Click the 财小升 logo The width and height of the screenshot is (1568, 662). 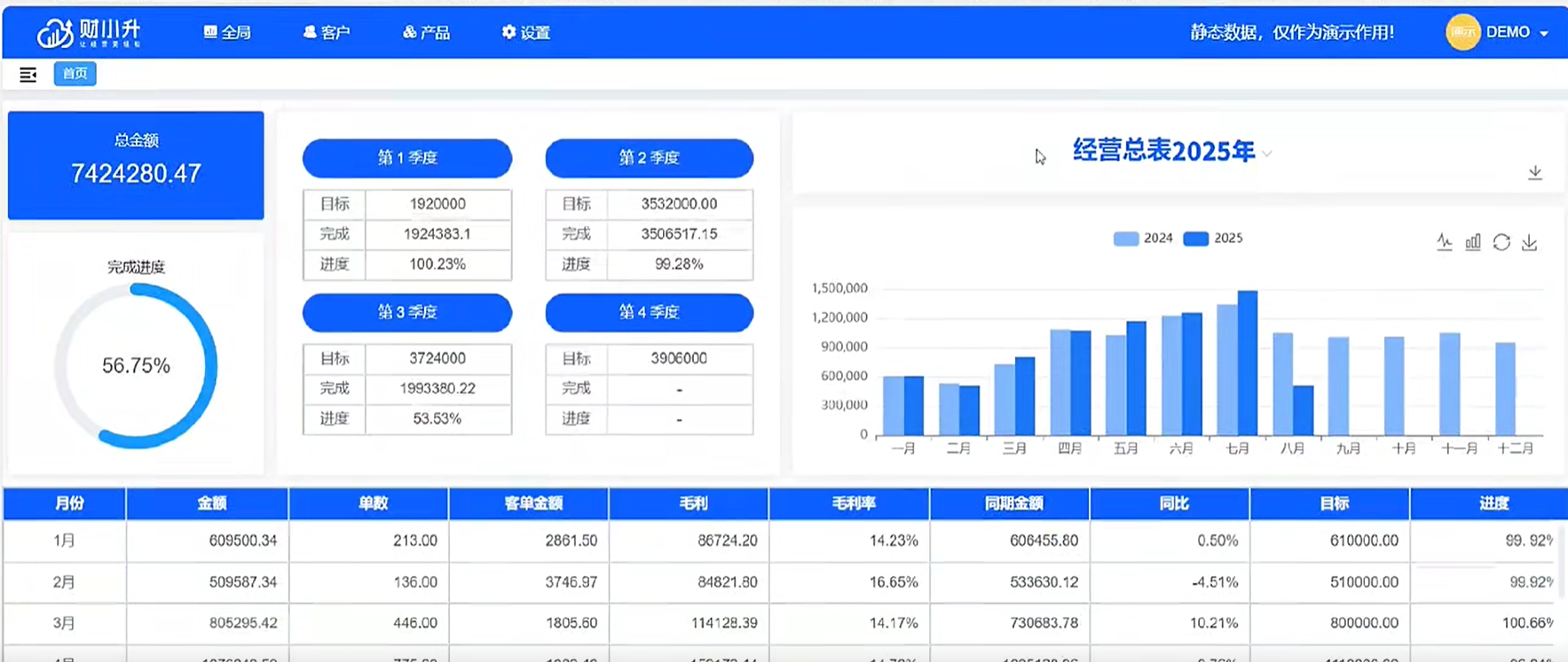tap(89, 33)
